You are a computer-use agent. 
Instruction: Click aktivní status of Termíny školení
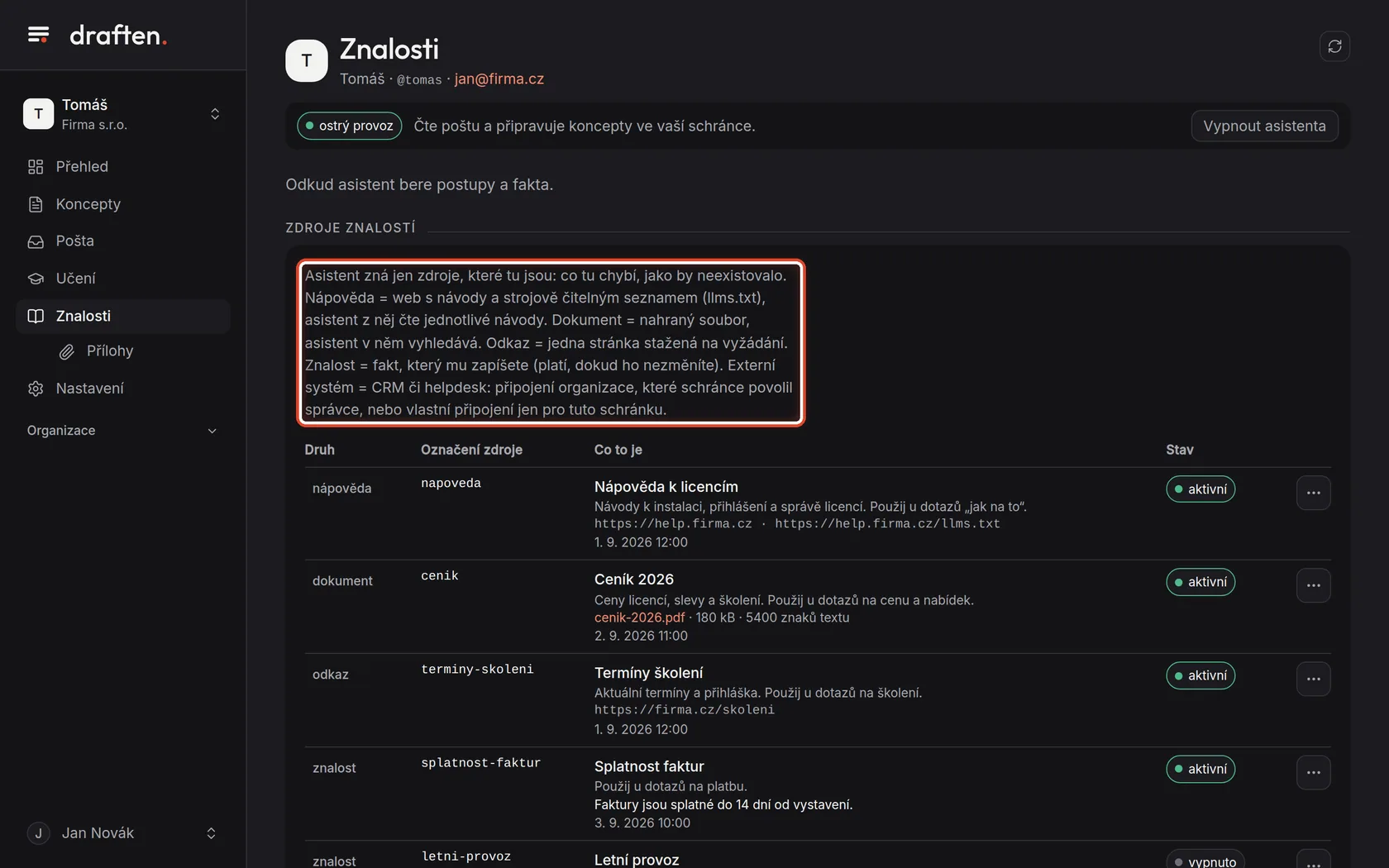coord(1200,675)
